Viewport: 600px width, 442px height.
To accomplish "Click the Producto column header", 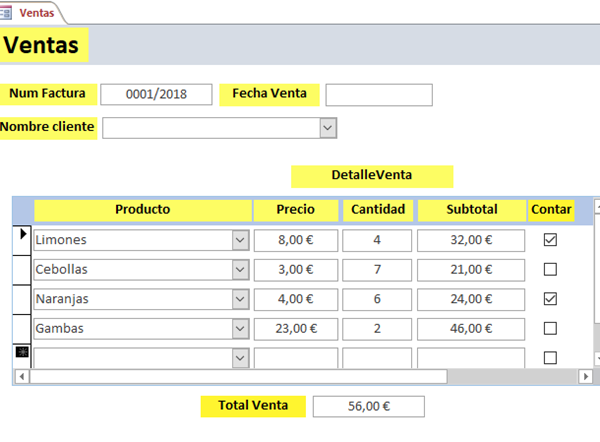I will tap(142, 210).
